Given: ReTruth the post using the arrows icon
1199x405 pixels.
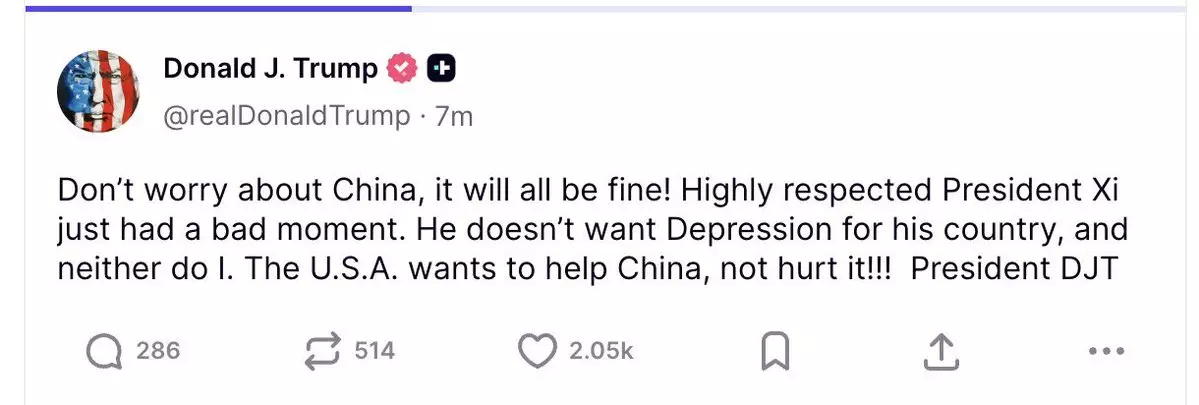Looking at the screenshot, I should (x=322, y=350).
